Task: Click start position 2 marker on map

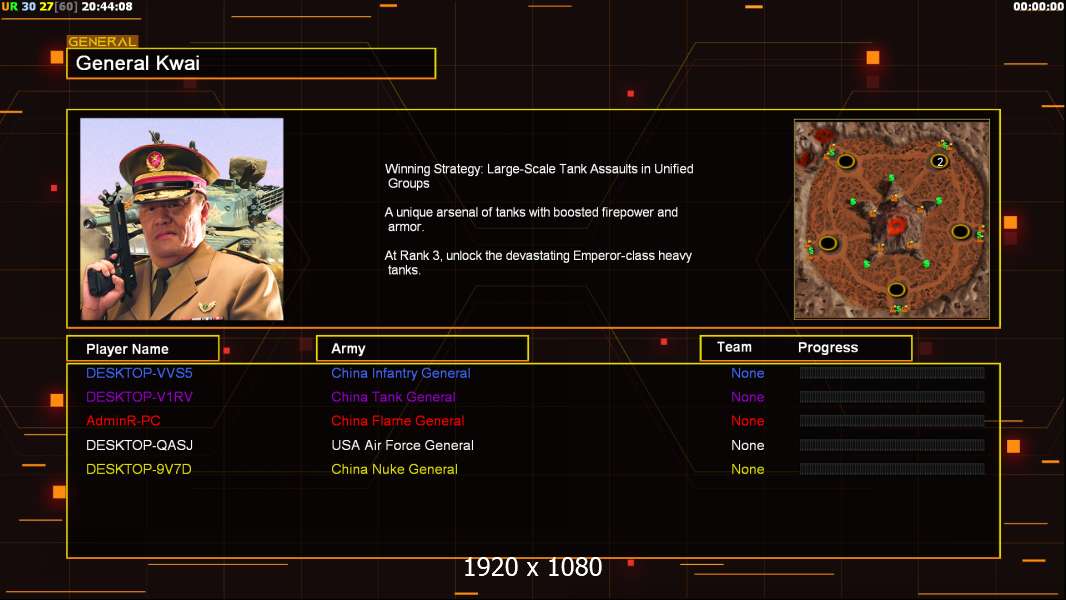Action: (x=940, y=161)
